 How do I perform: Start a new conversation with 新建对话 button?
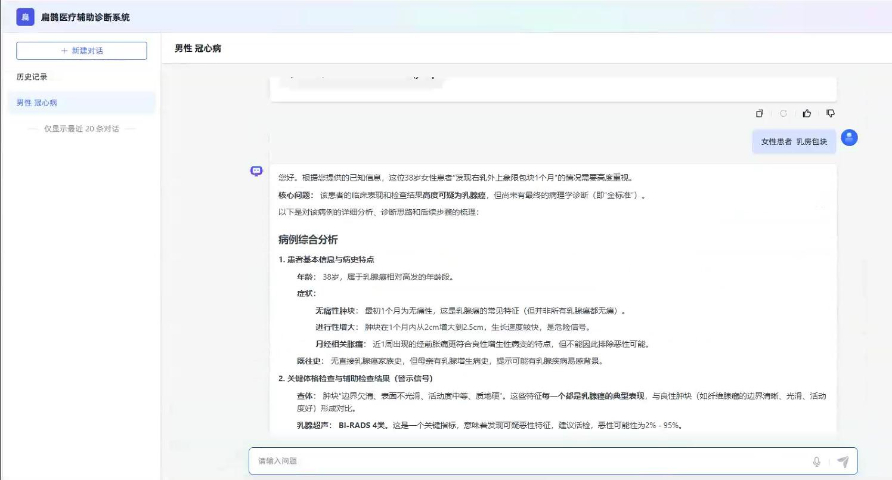click(x=81, y=51)
